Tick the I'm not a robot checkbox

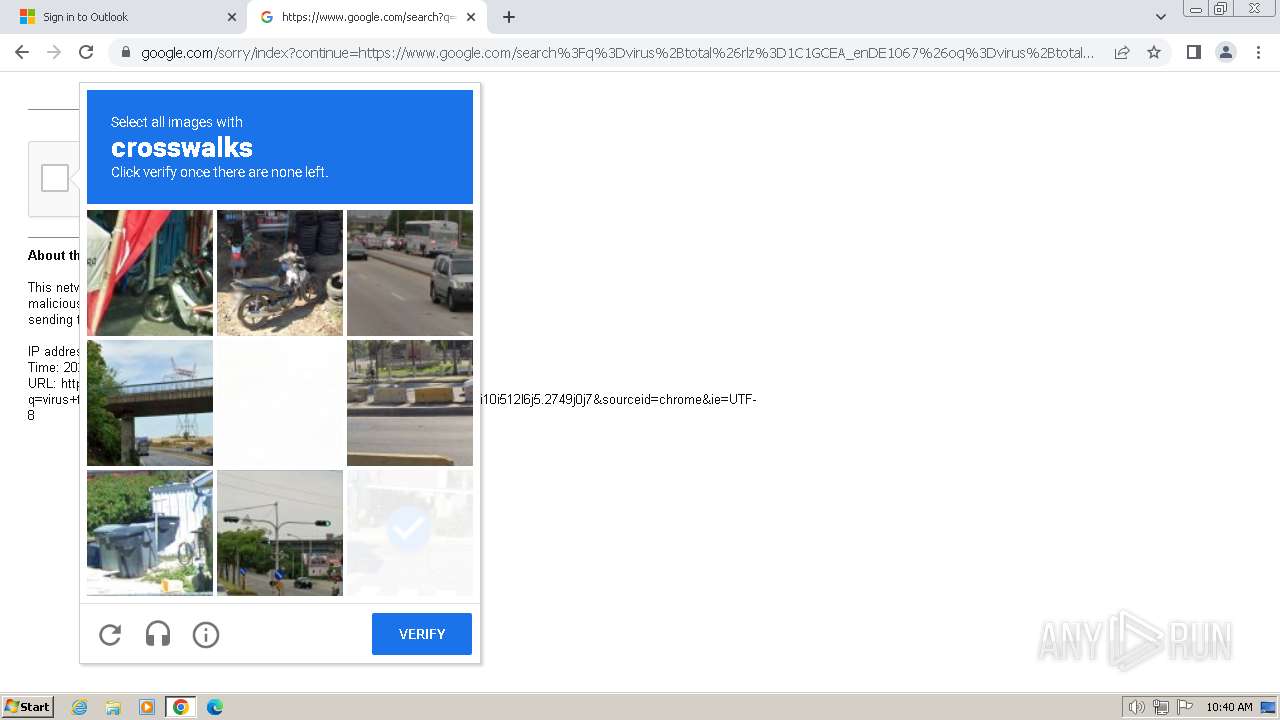pyautogui.click(x=55, y=178)
